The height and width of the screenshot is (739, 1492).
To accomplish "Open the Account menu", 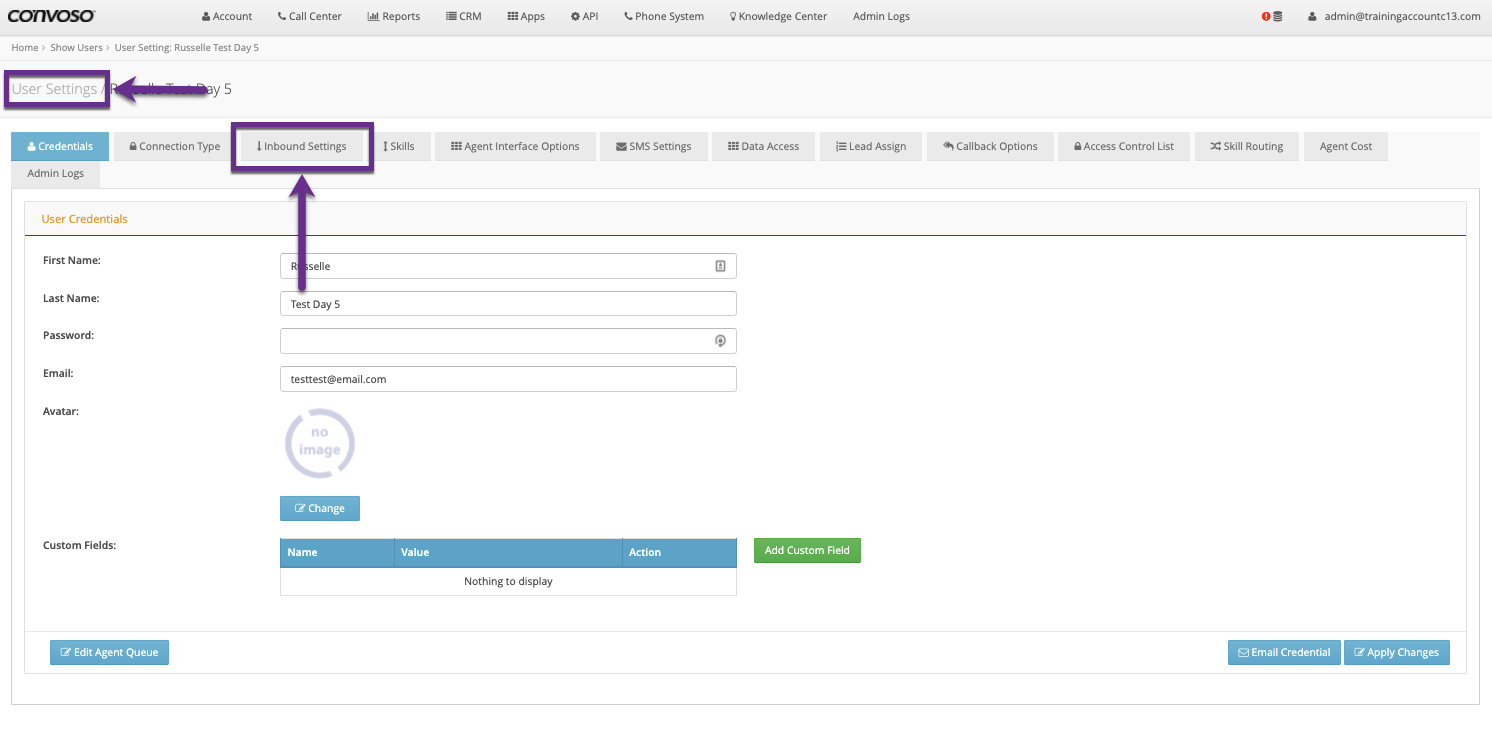I will pos(227,17).
